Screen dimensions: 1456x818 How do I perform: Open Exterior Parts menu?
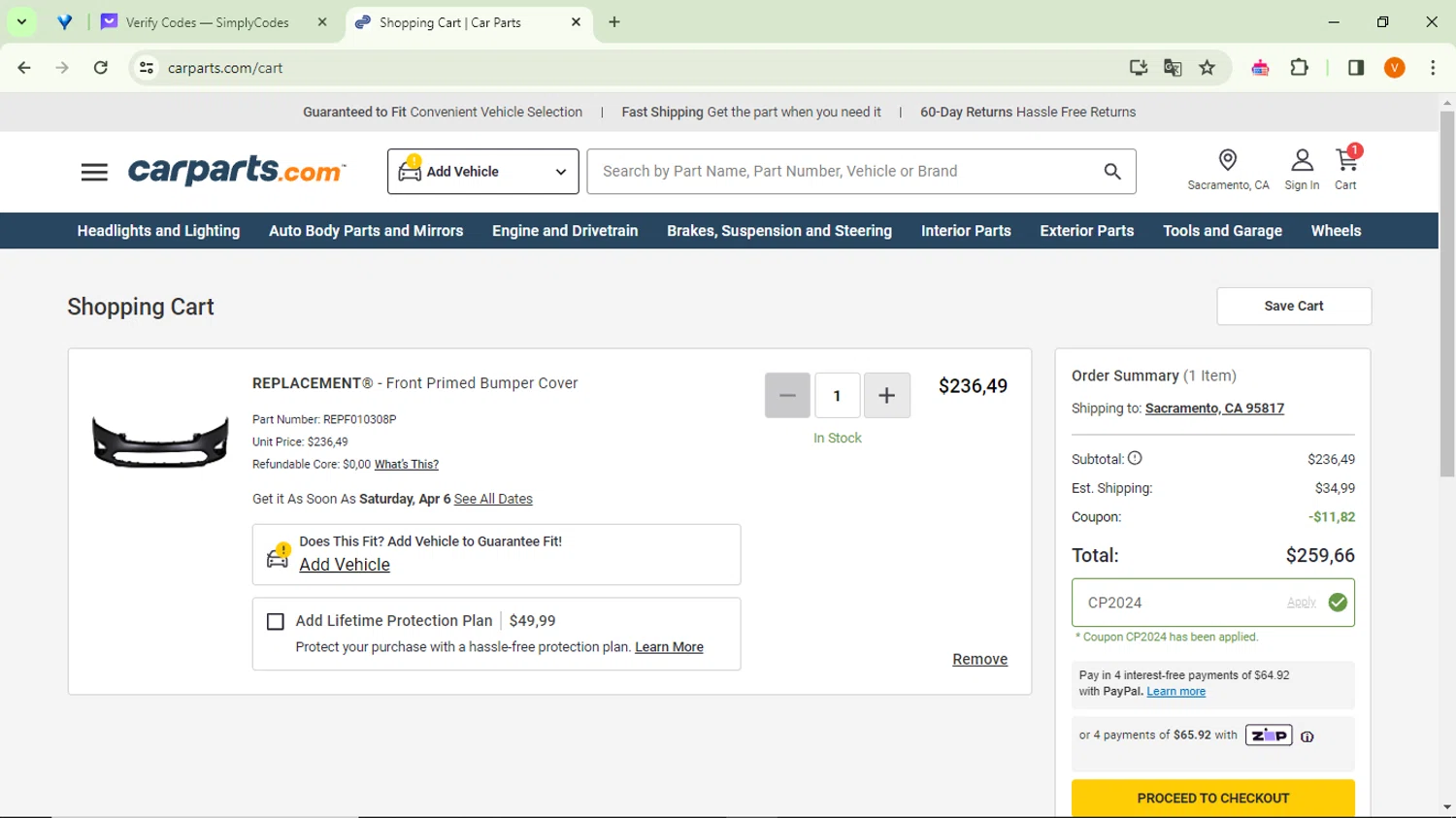pyautogui.click(x=1087, y=231)
